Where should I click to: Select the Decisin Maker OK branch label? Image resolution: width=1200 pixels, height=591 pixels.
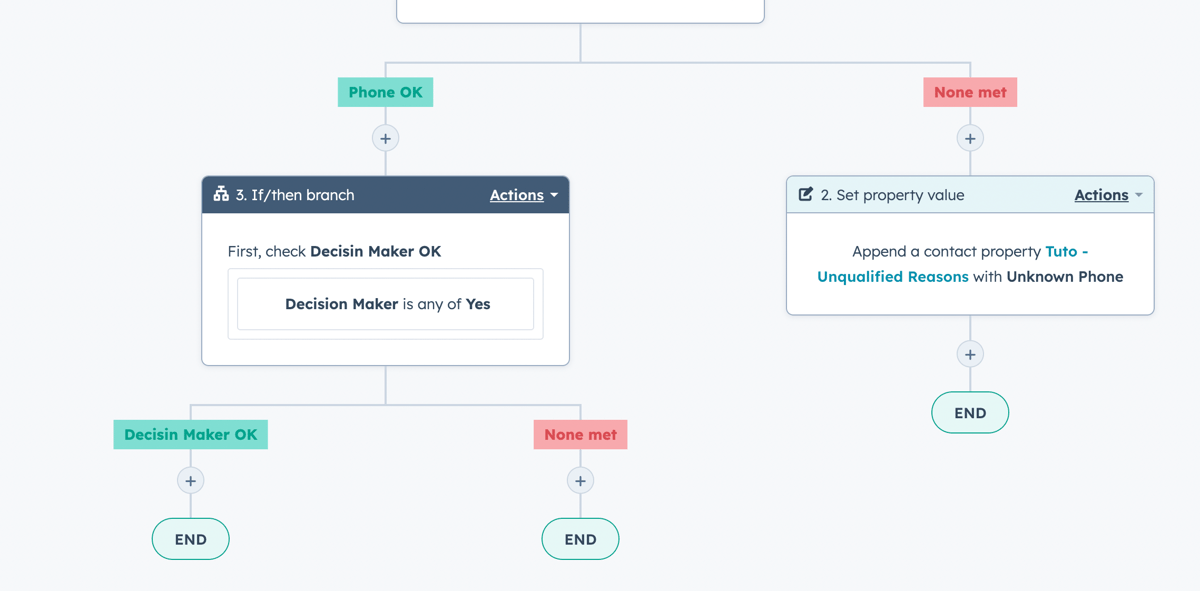point(190,434)
